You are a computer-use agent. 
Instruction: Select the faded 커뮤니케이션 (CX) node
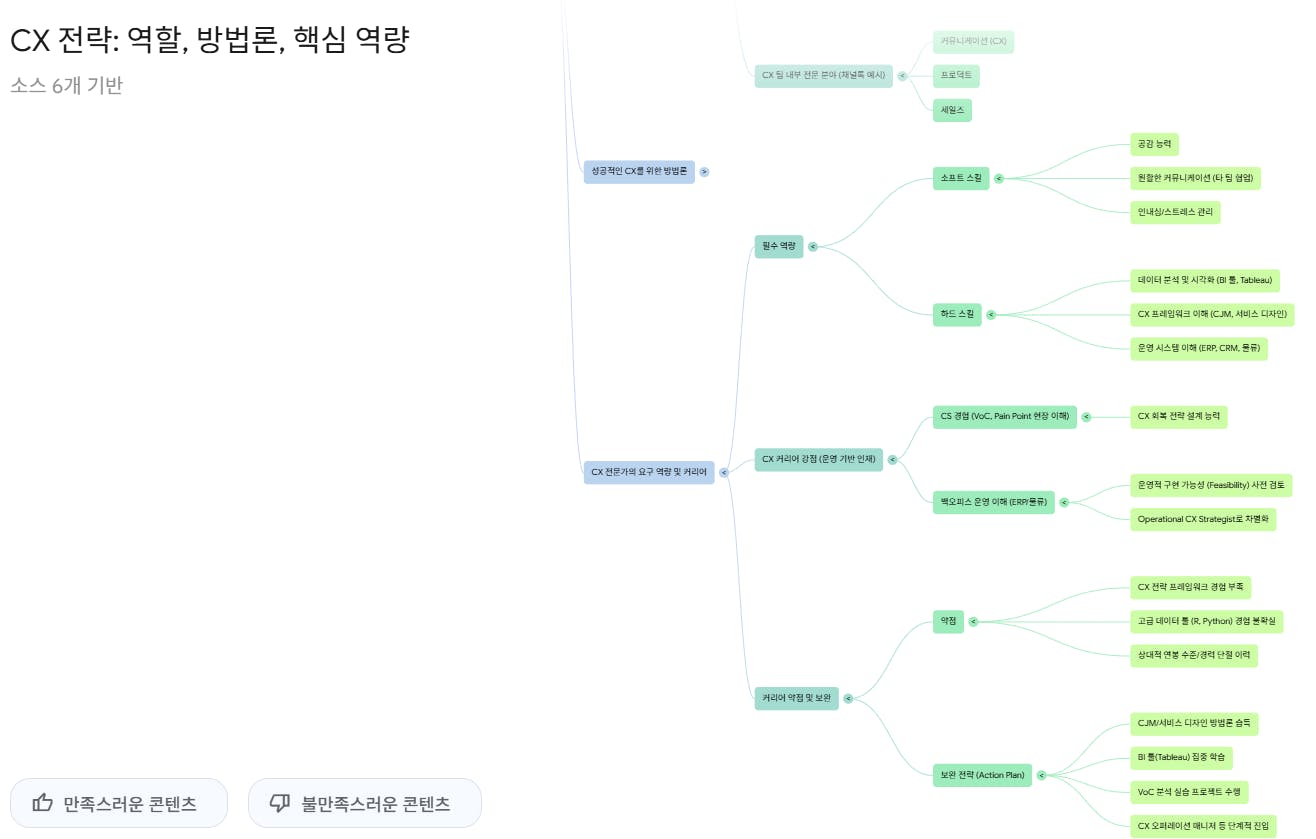[x=973, y=42]
